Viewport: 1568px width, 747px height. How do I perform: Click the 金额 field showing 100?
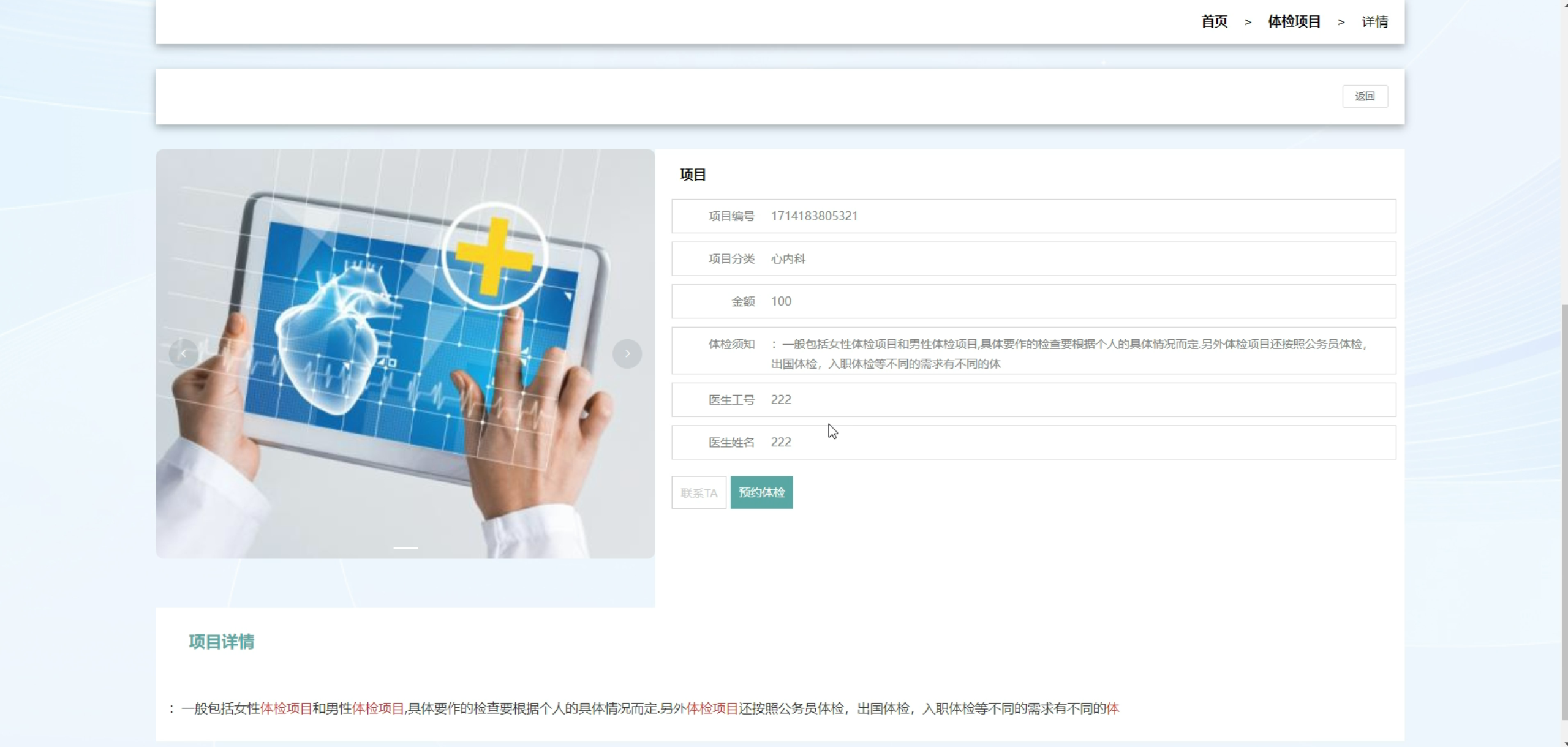pos(781,301)
